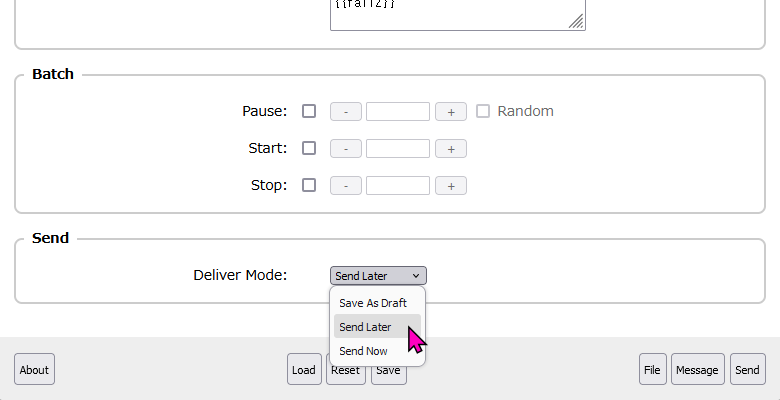
Task: Enable the Start checkbox
Action: 309,148
